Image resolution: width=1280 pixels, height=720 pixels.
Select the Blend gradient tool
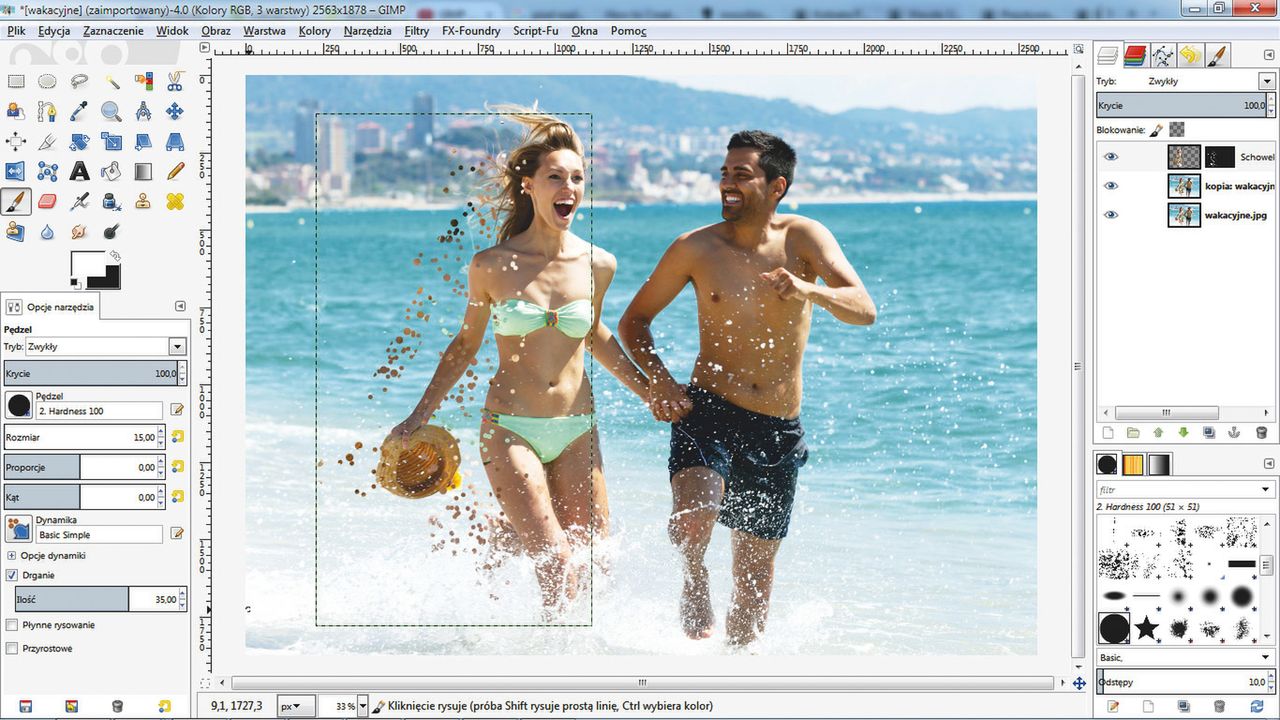pos(143,172)
